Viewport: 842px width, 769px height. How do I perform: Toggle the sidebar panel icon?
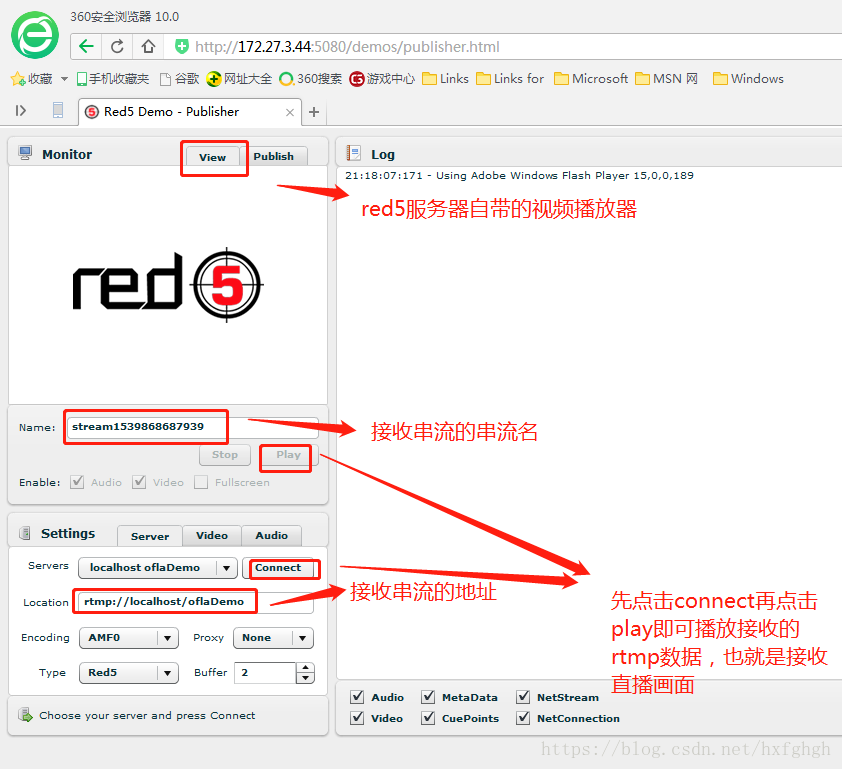[20, 111]
